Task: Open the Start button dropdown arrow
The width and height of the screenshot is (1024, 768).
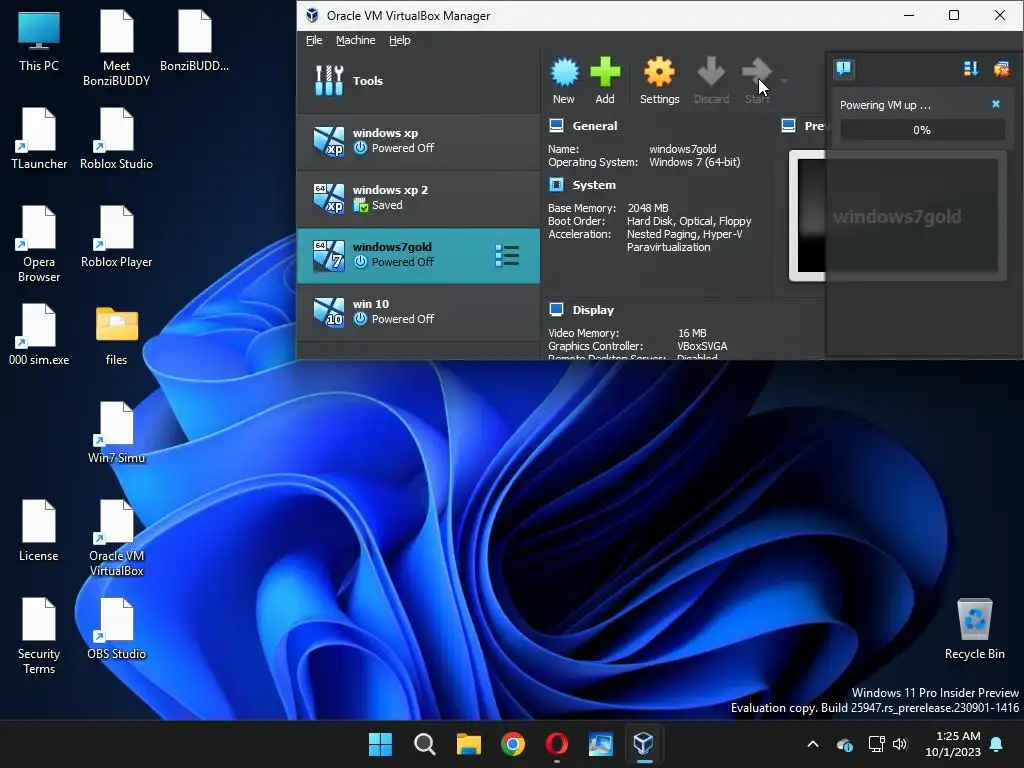Action: point(784,81)
